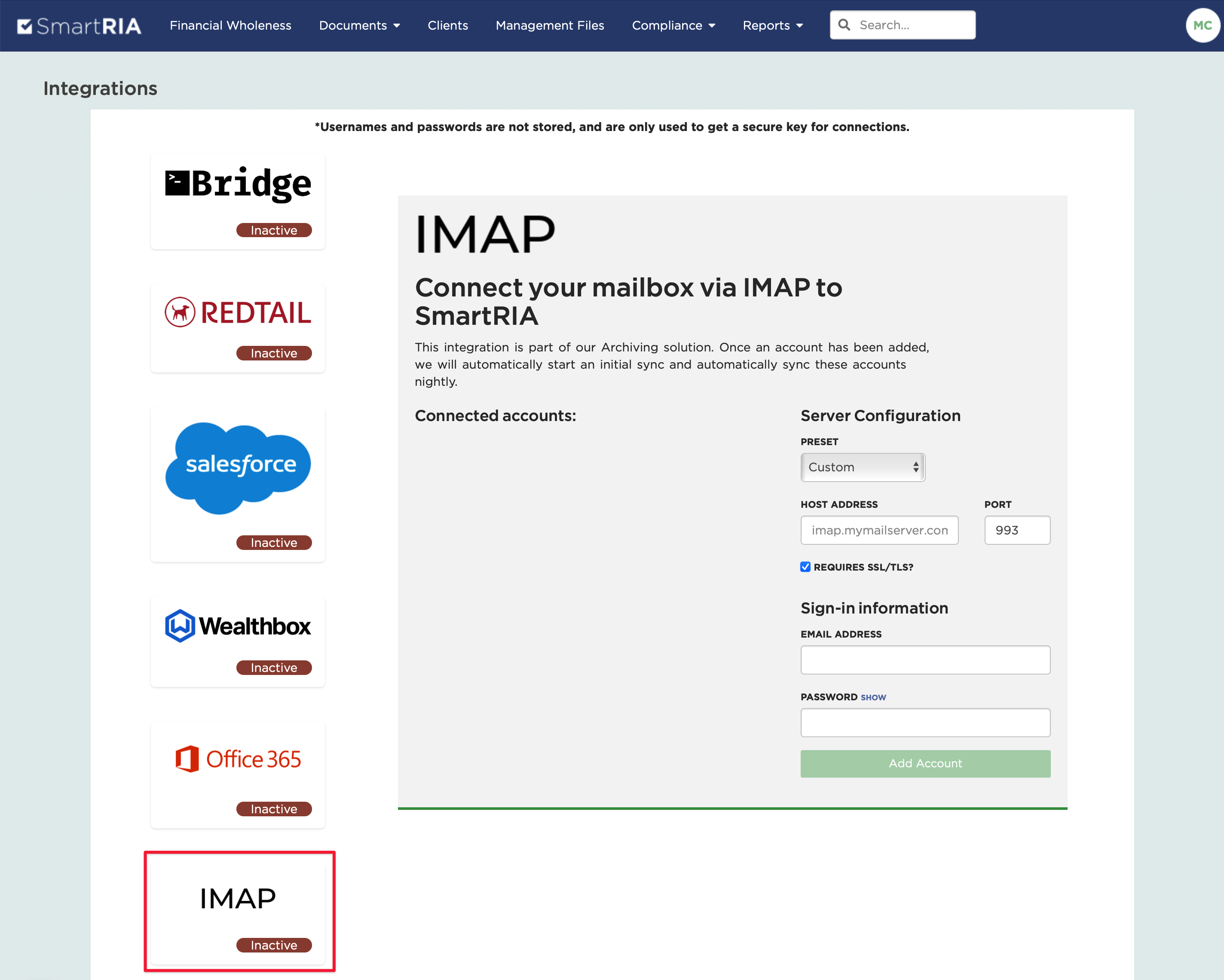Select the Redtail integration card

[237, 328]
